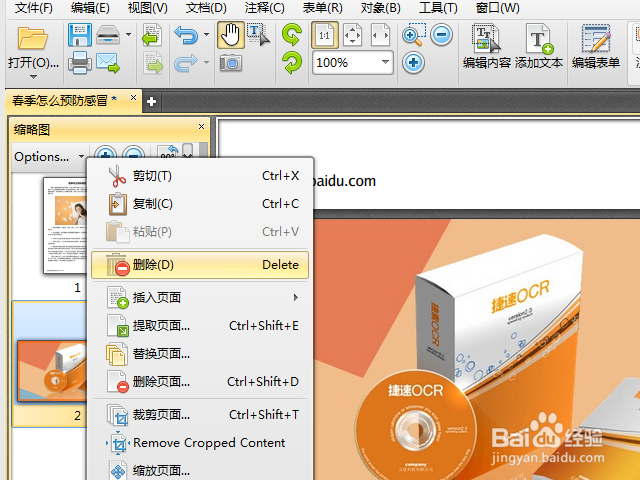Click the Scanner icon in toolbar
The width and height of the screenshot is (640, 480).
pos(108,35)
